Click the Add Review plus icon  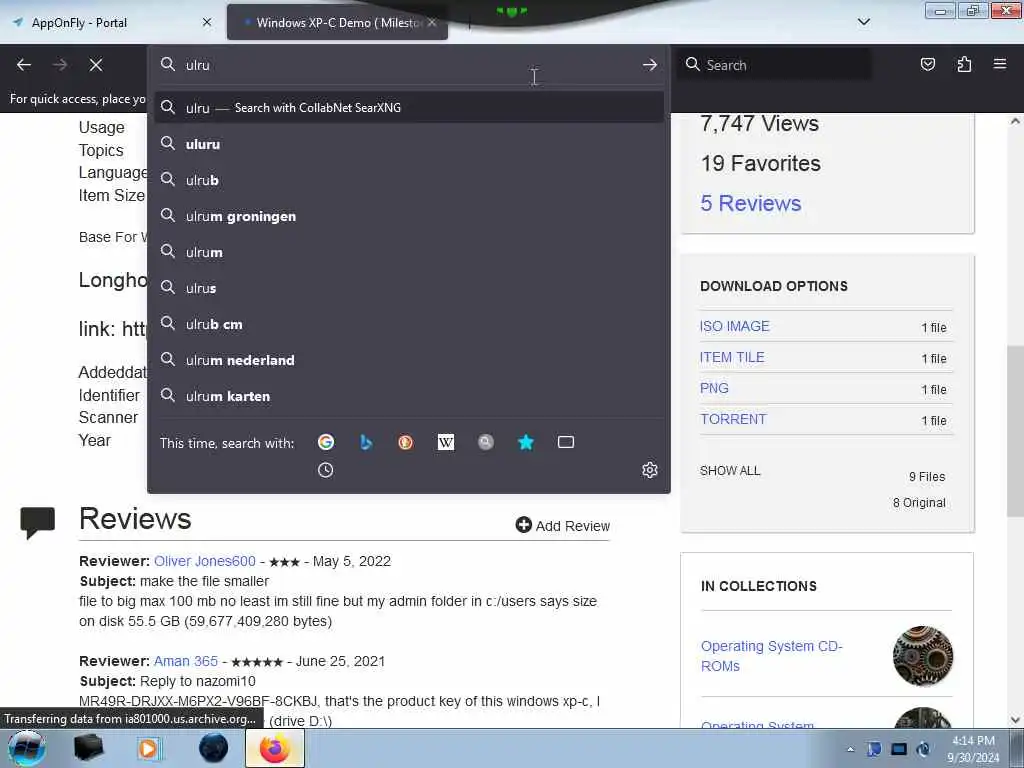tap(523, 524)
